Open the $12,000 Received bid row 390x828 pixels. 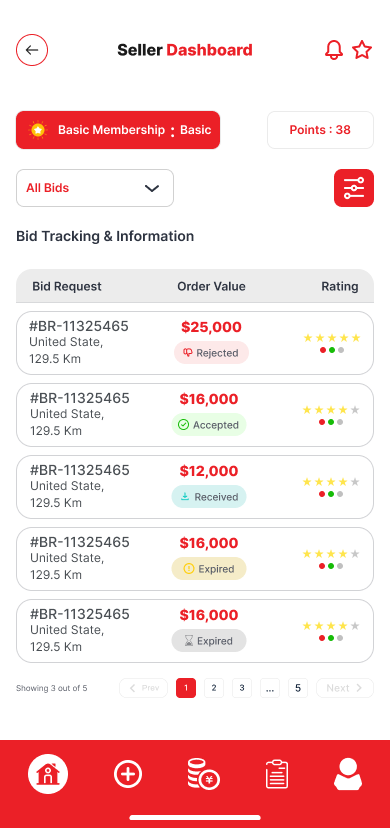click(x=195, y=487)
